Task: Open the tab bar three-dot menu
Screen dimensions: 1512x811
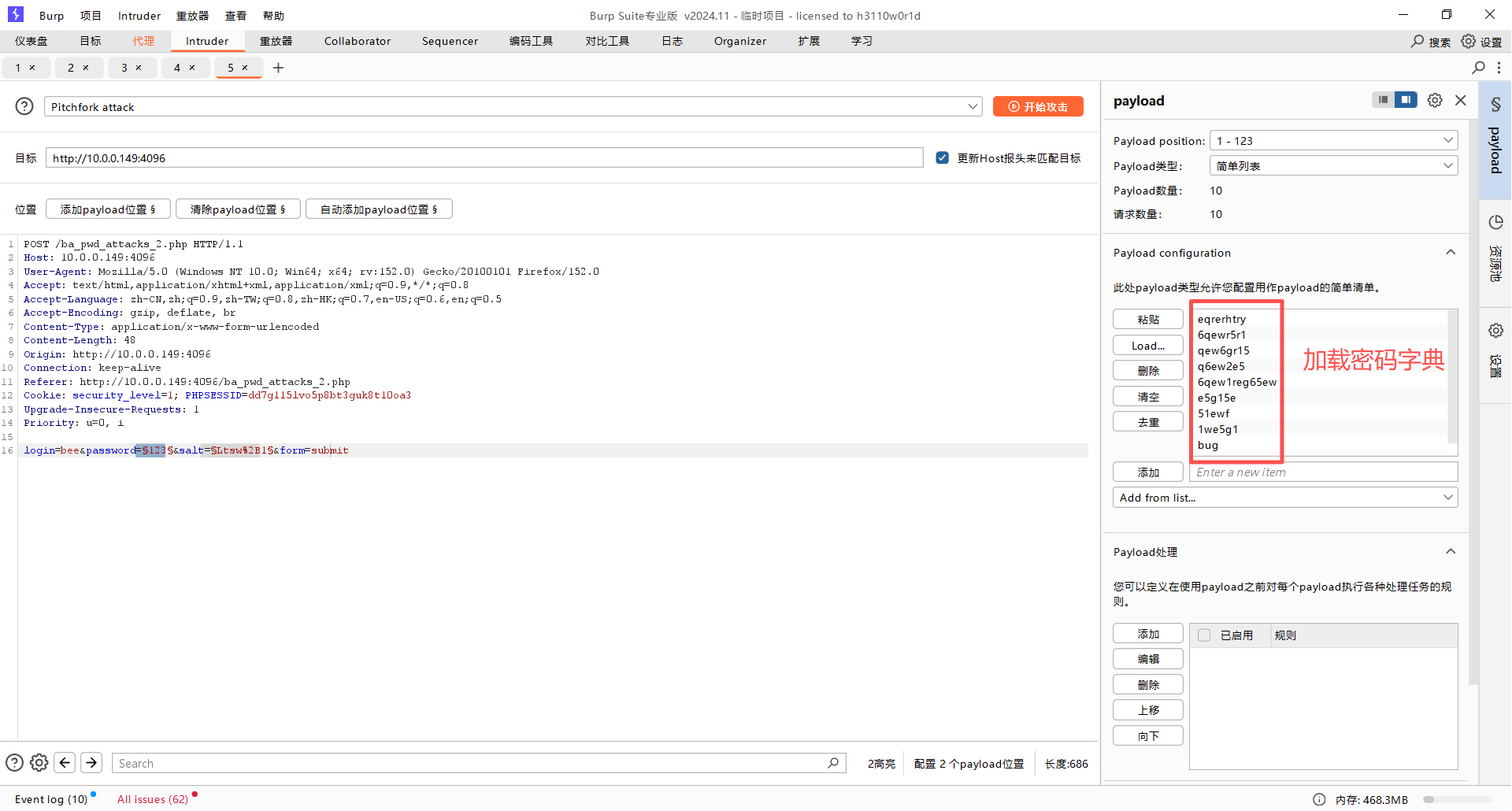Action: (1499, 68)
